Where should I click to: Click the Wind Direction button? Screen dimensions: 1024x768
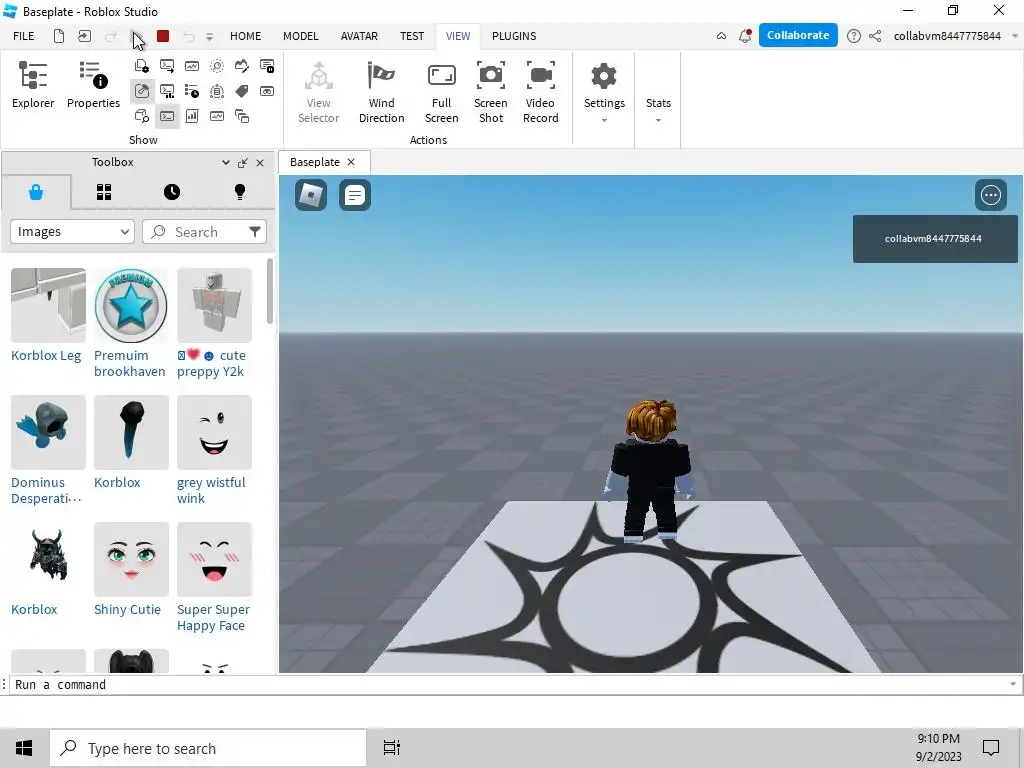(381, 93)
